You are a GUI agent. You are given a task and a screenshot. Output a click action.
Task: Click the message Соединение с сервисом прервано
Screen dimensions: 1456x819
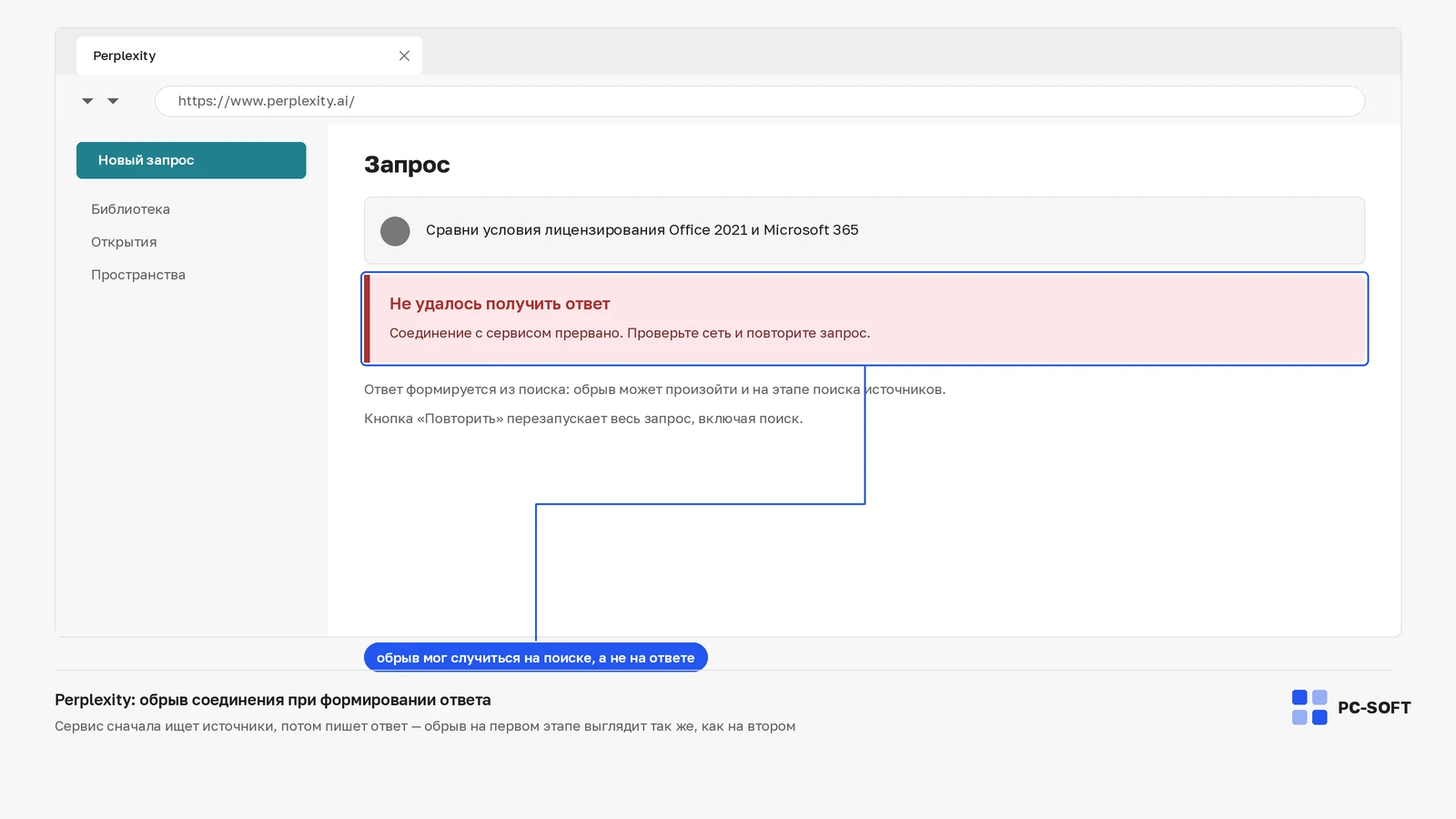[630, 333]
